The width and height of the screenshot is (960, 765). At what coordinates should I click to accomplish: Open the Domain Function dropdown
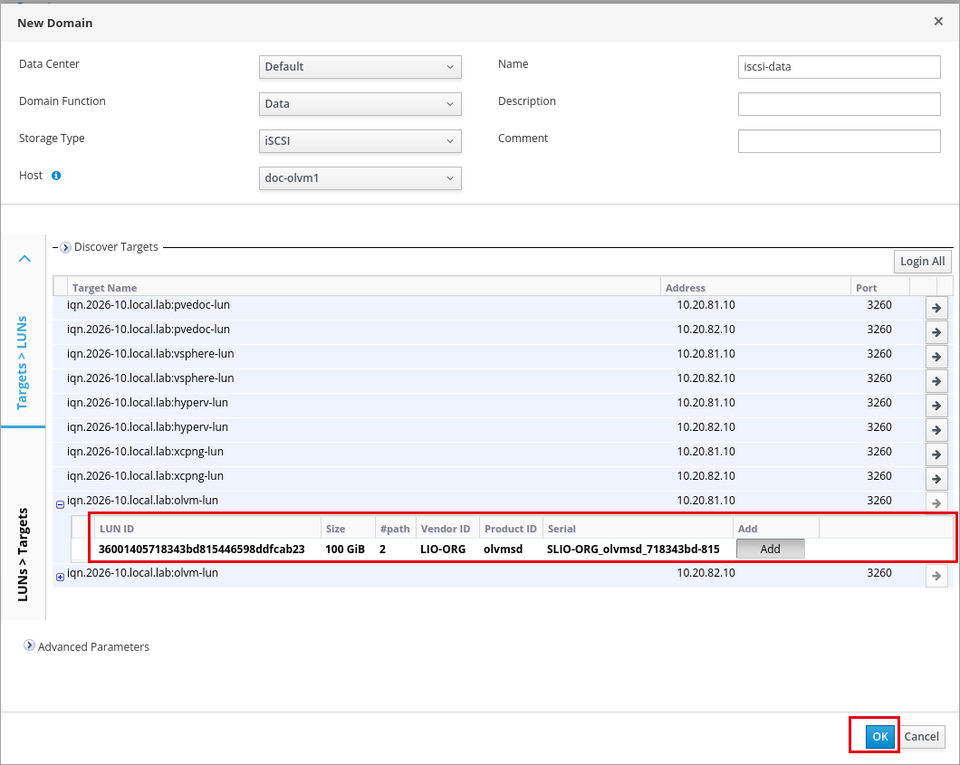(360, 104)
